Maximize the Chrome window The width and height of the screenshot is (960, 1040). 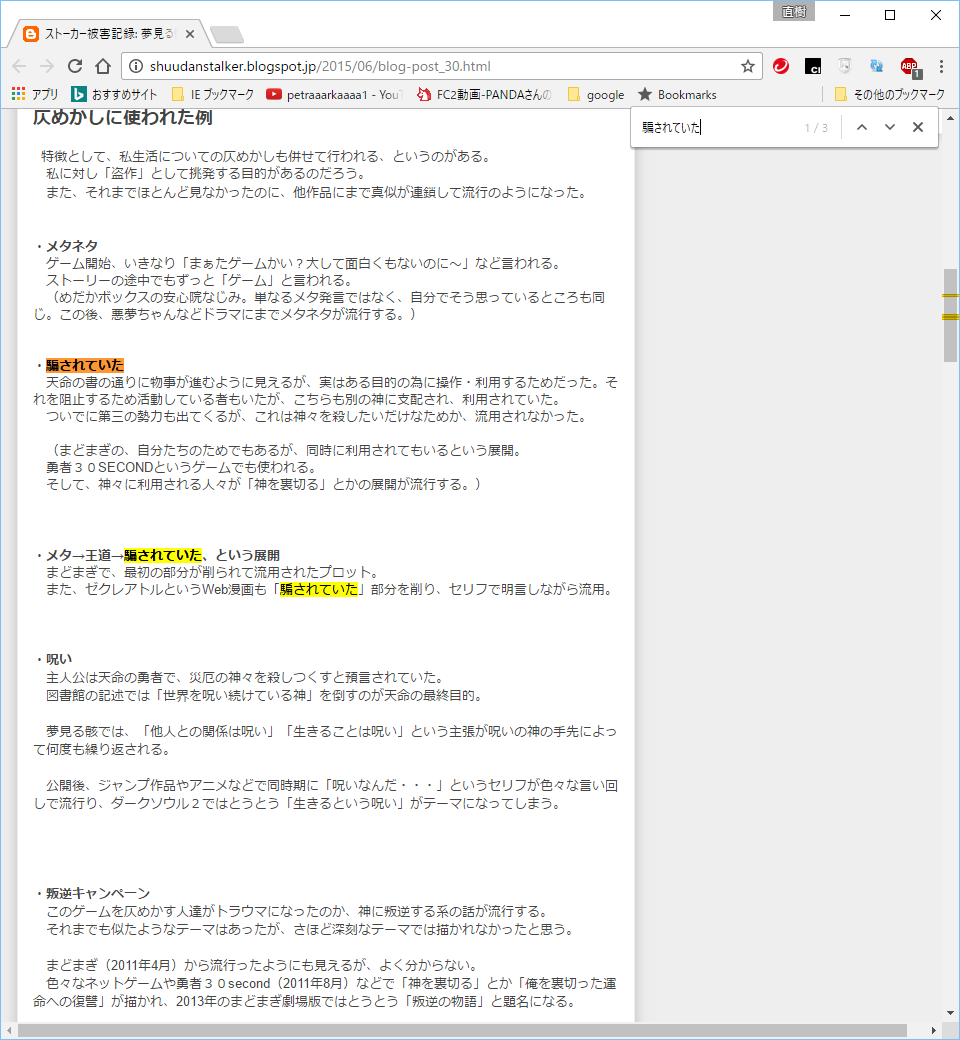coord(890,15)
